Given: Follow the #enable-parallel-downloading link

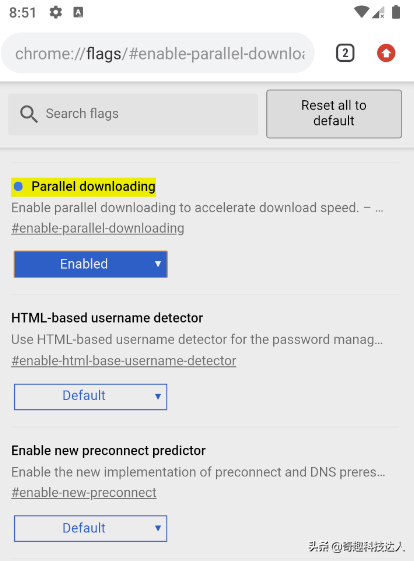Looking at the screenshot, I should 98,228.
